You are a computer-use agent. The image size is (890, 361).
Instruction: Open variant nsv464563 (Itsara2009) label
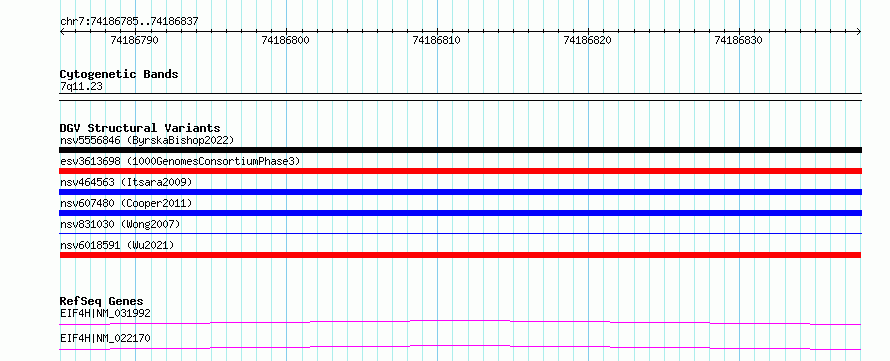[x=126, y=182]
